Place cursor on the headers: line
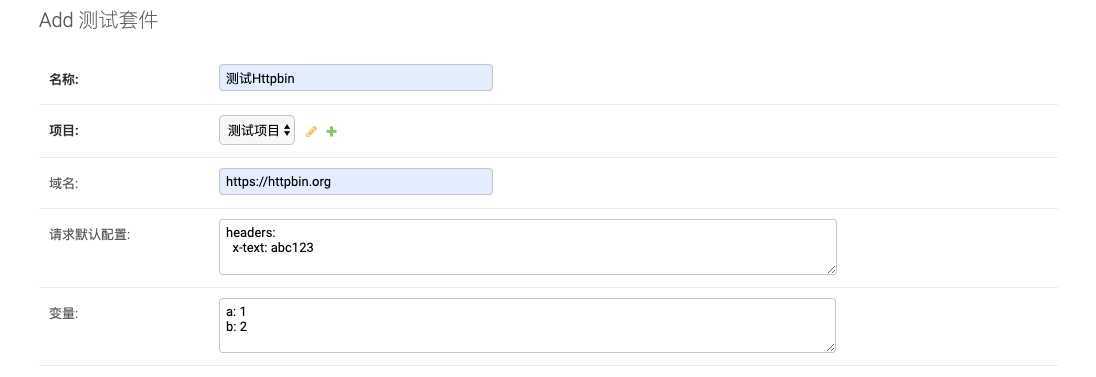This screenshot has height=377, width=1096. (250, 233)
